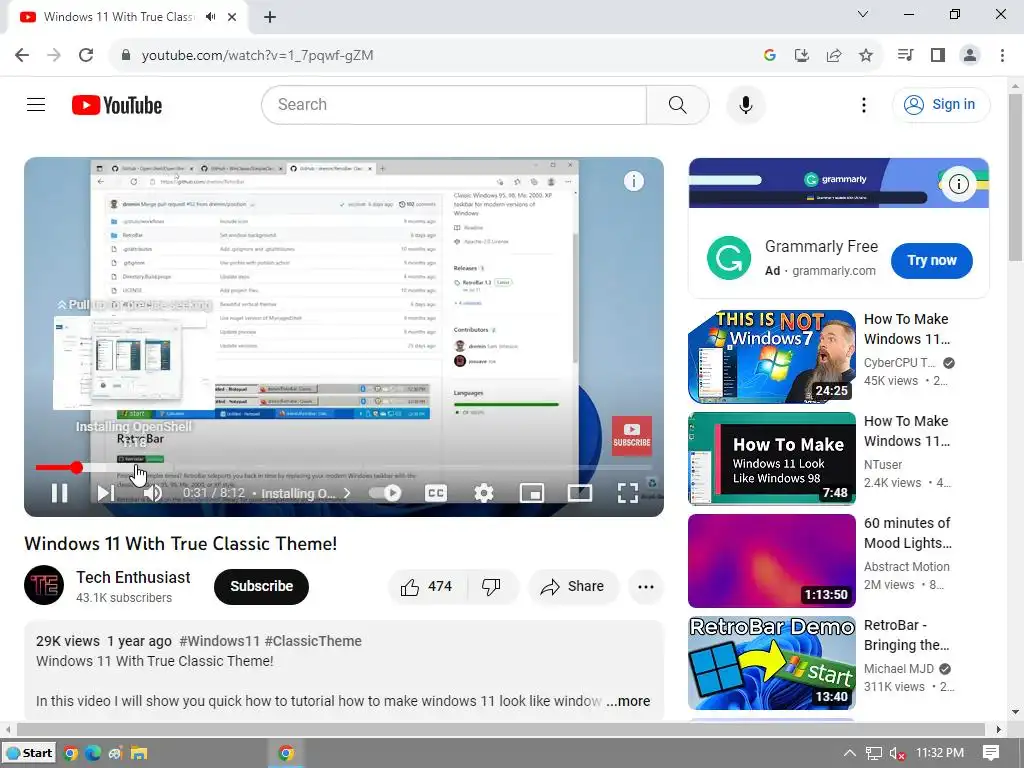Toggle closed captions CC
This screenshot has height=768, width=1024.
[x=436, y=493]
